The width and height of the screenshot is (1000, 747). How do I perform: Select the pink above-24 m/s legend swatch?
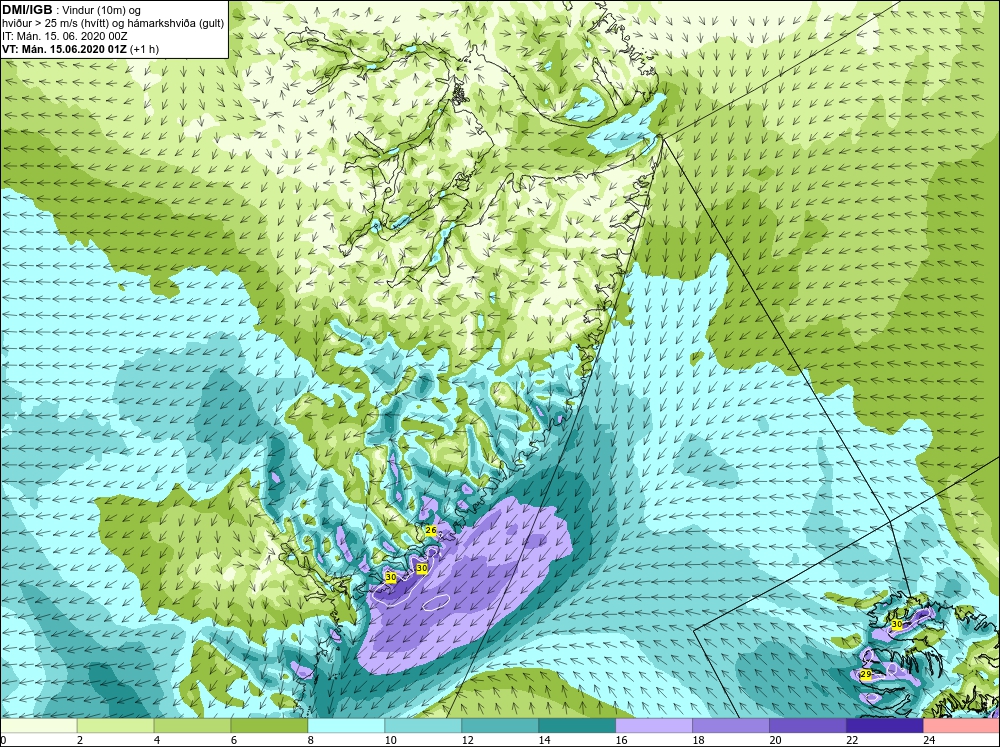point(961,726)
